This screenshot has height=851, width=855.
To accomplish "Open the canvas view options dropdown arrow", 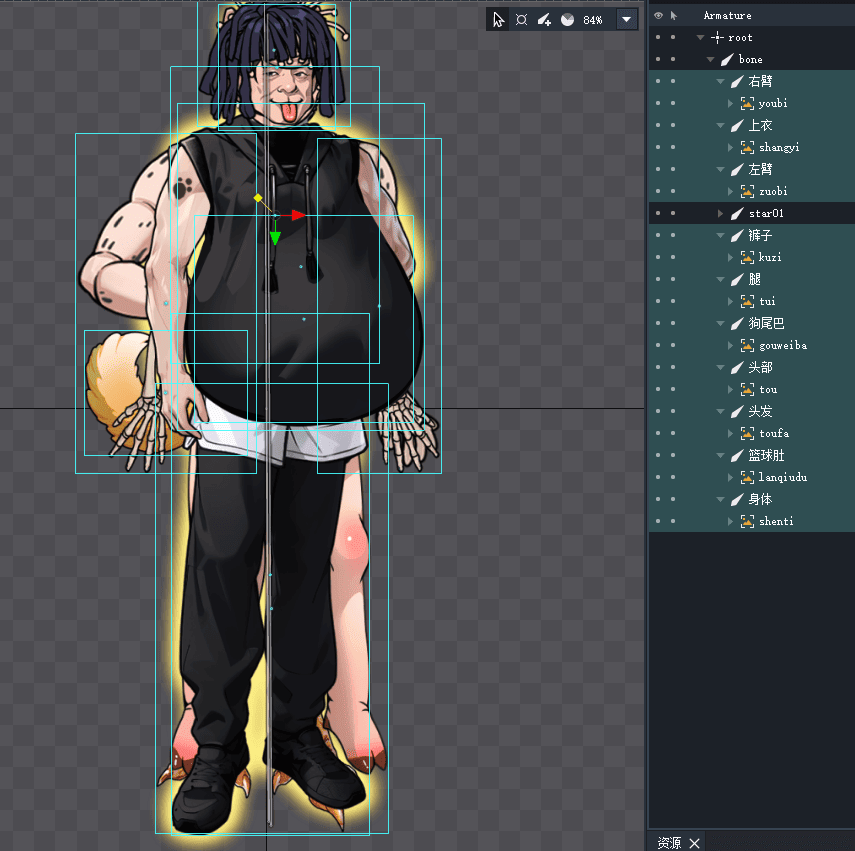I will (627, 20).
